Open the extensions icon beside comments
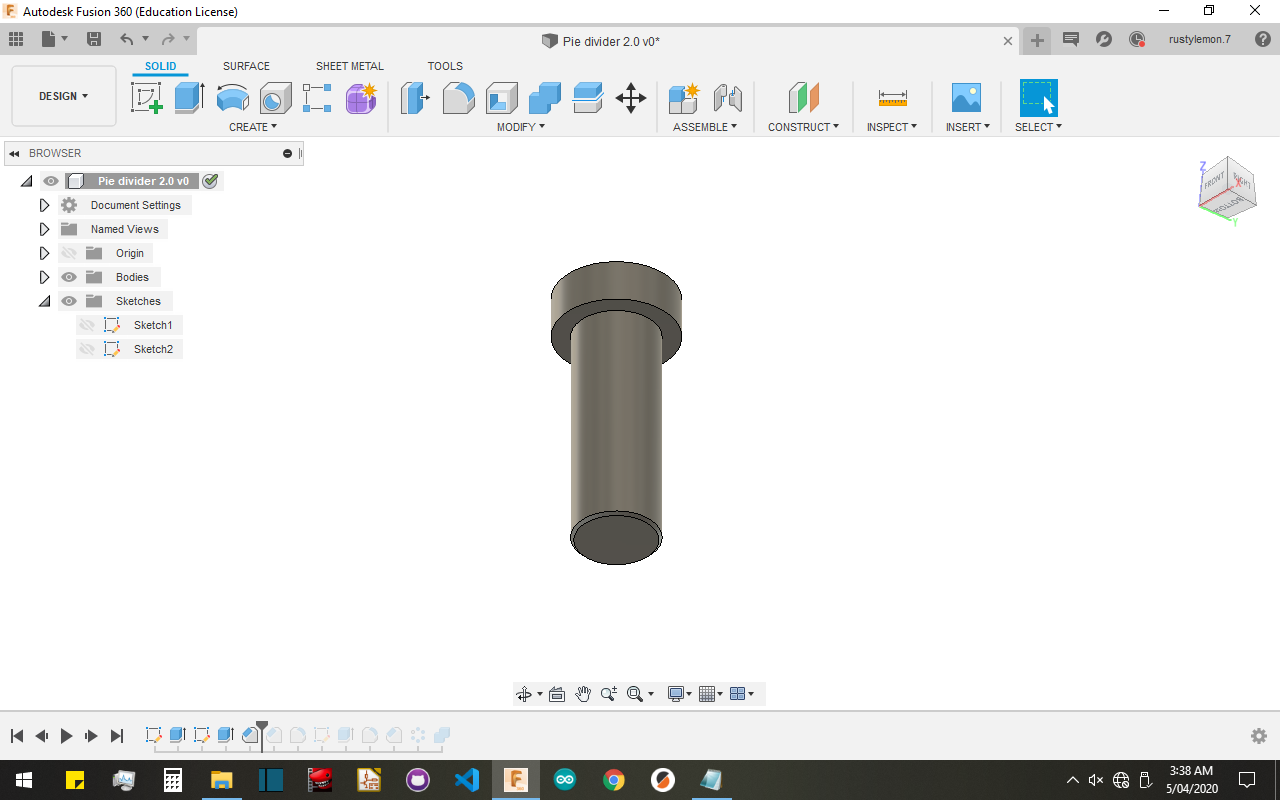 pyautogui.click(x=1104, y=40)
